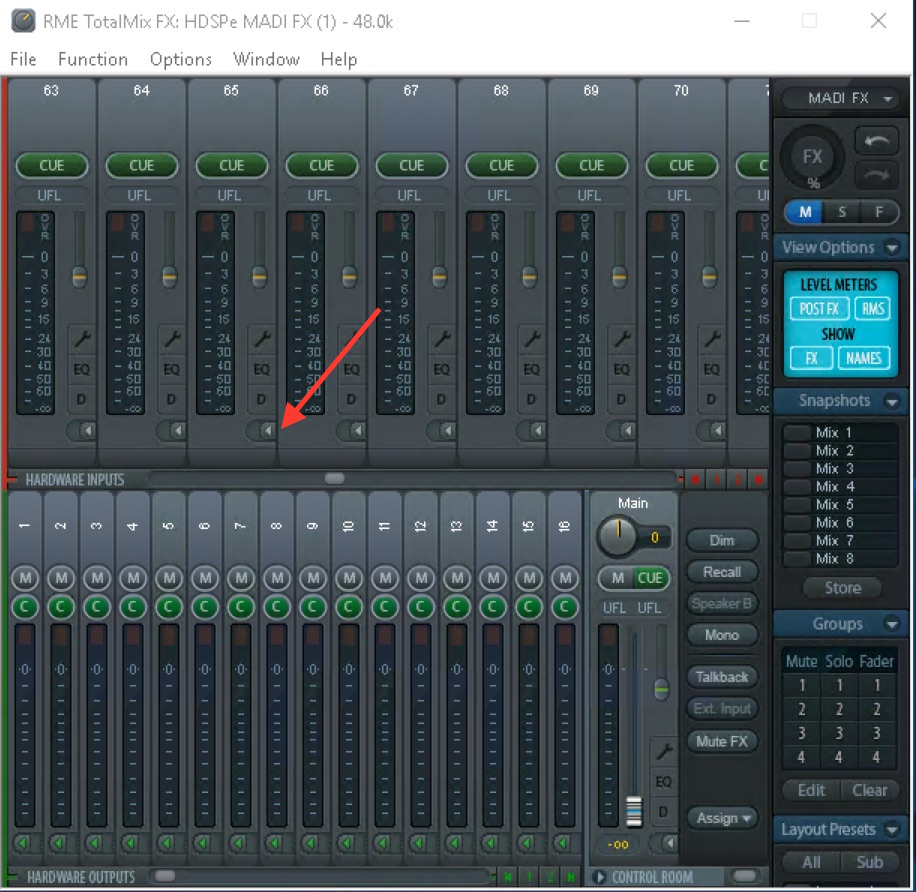Click the Mono button
This screenshot has width=916, height=892.
coord(722,635)
